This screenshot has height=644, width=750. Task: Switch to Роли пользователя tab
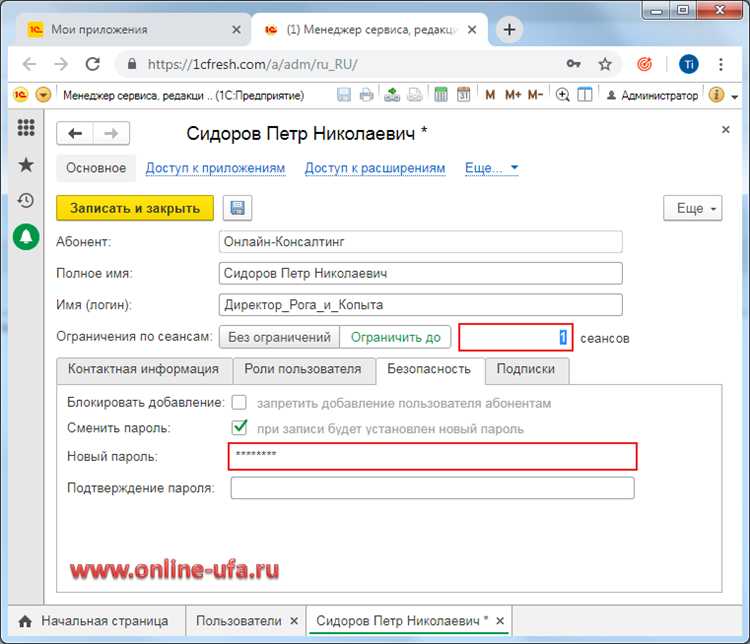click(x=303, y=370)
